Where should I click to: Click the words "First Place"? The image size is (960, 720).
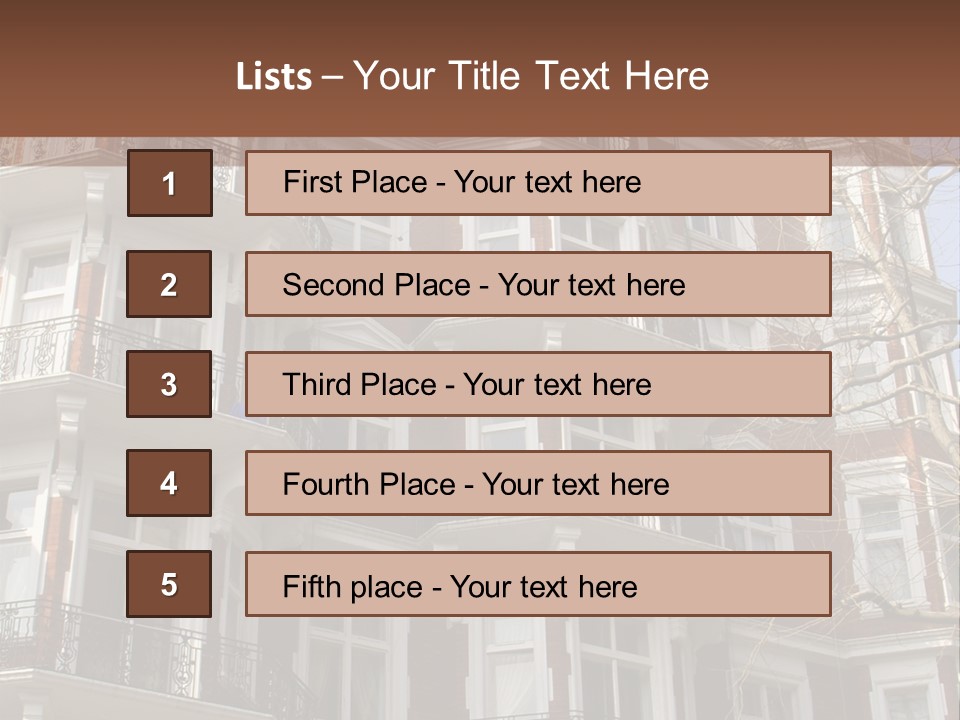[355, 182]
